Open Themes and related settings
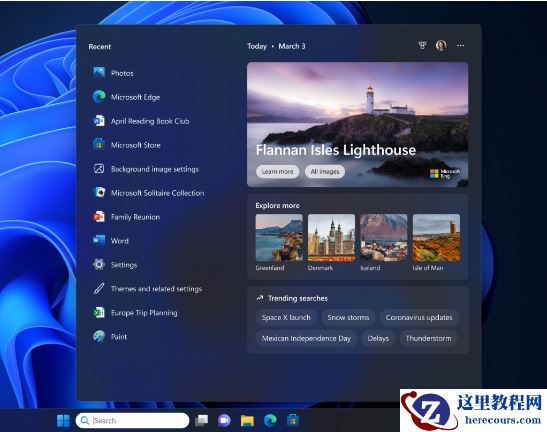The height and width of the screenshot is (432, 547). (147, 289)
